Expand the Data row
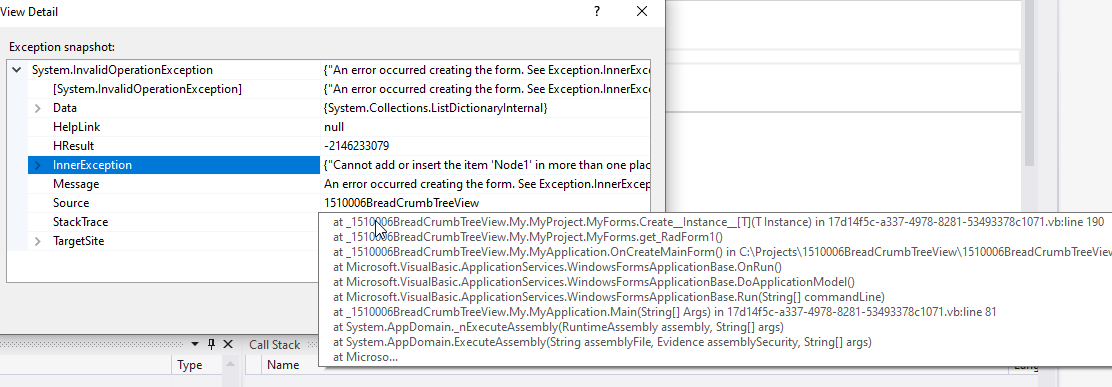The width and height of the screenshot is (1112, 387). pyautogui.click(x=38, y=108)
